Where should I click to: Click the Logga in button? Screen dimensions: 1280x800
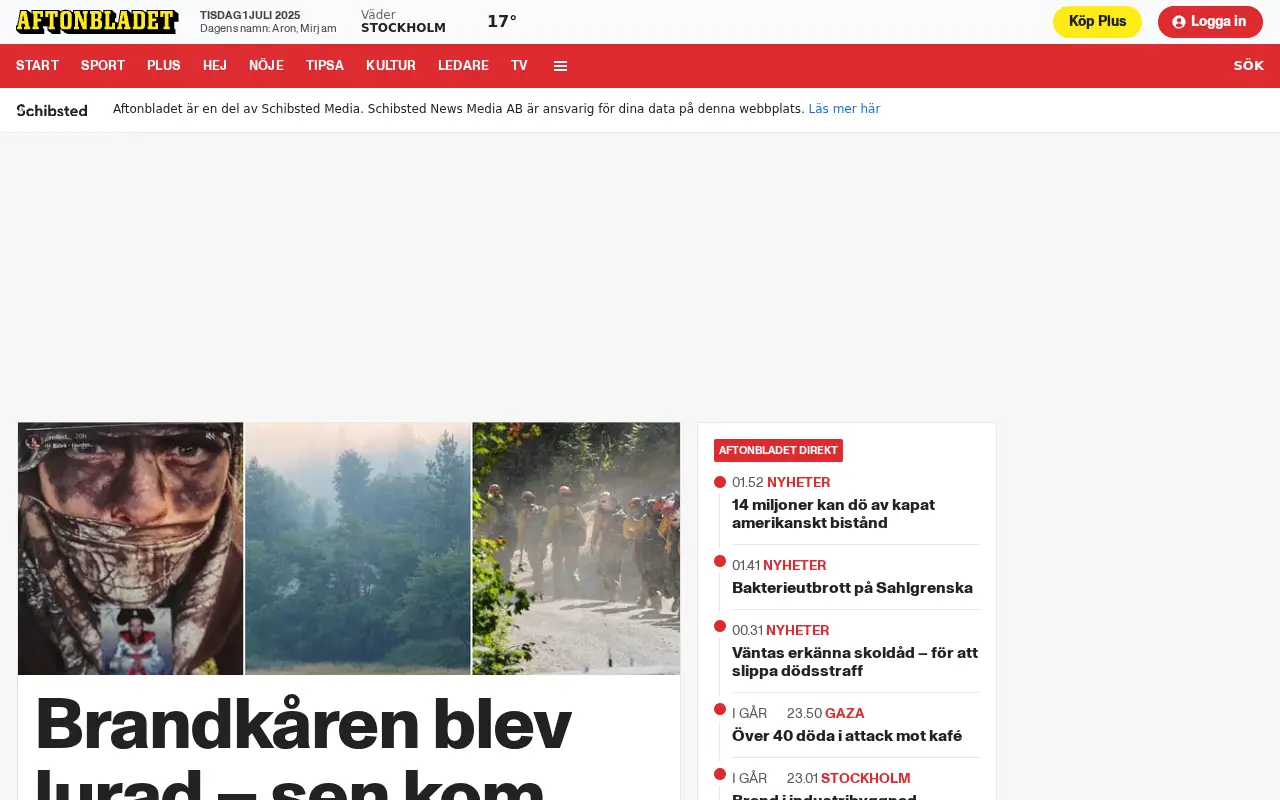1210,21
